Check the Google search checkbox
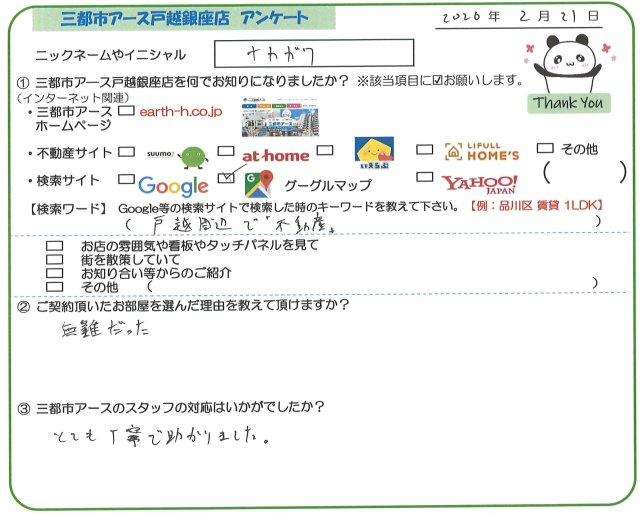 coord(126,179)
